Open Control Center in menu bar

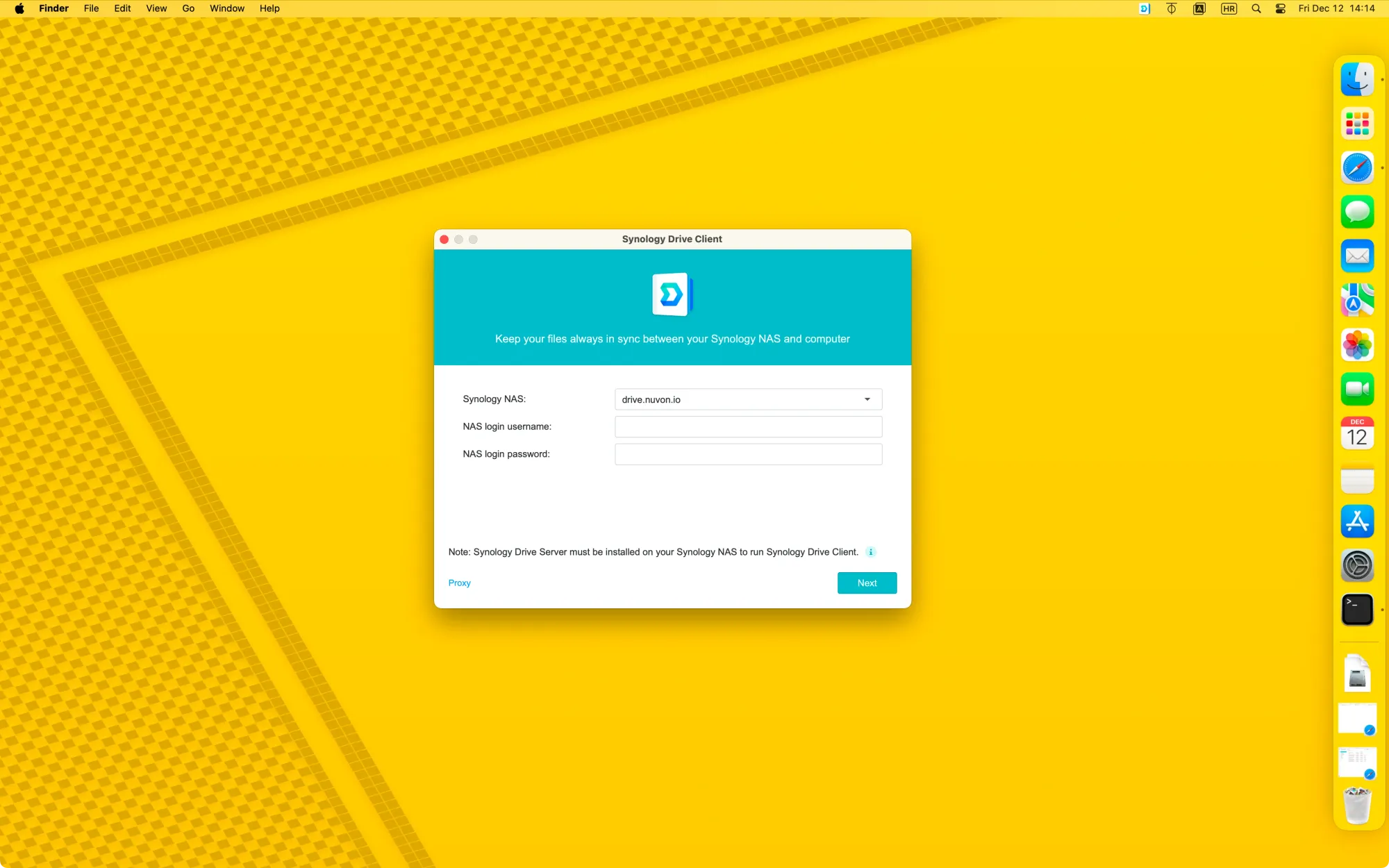point(1280,9)
